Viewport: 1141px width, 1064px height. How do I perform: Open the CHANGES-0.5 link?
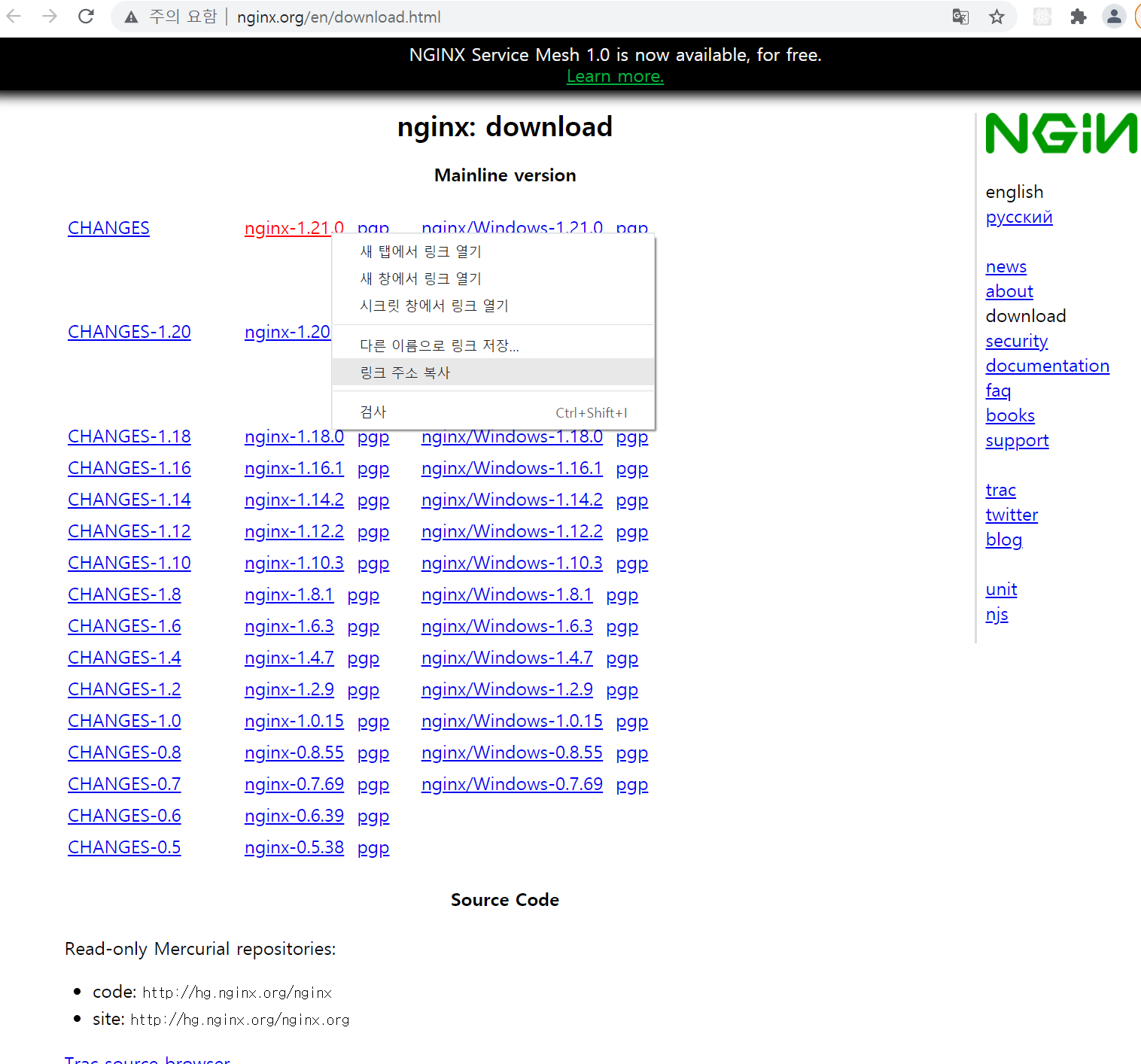(124, 847)
